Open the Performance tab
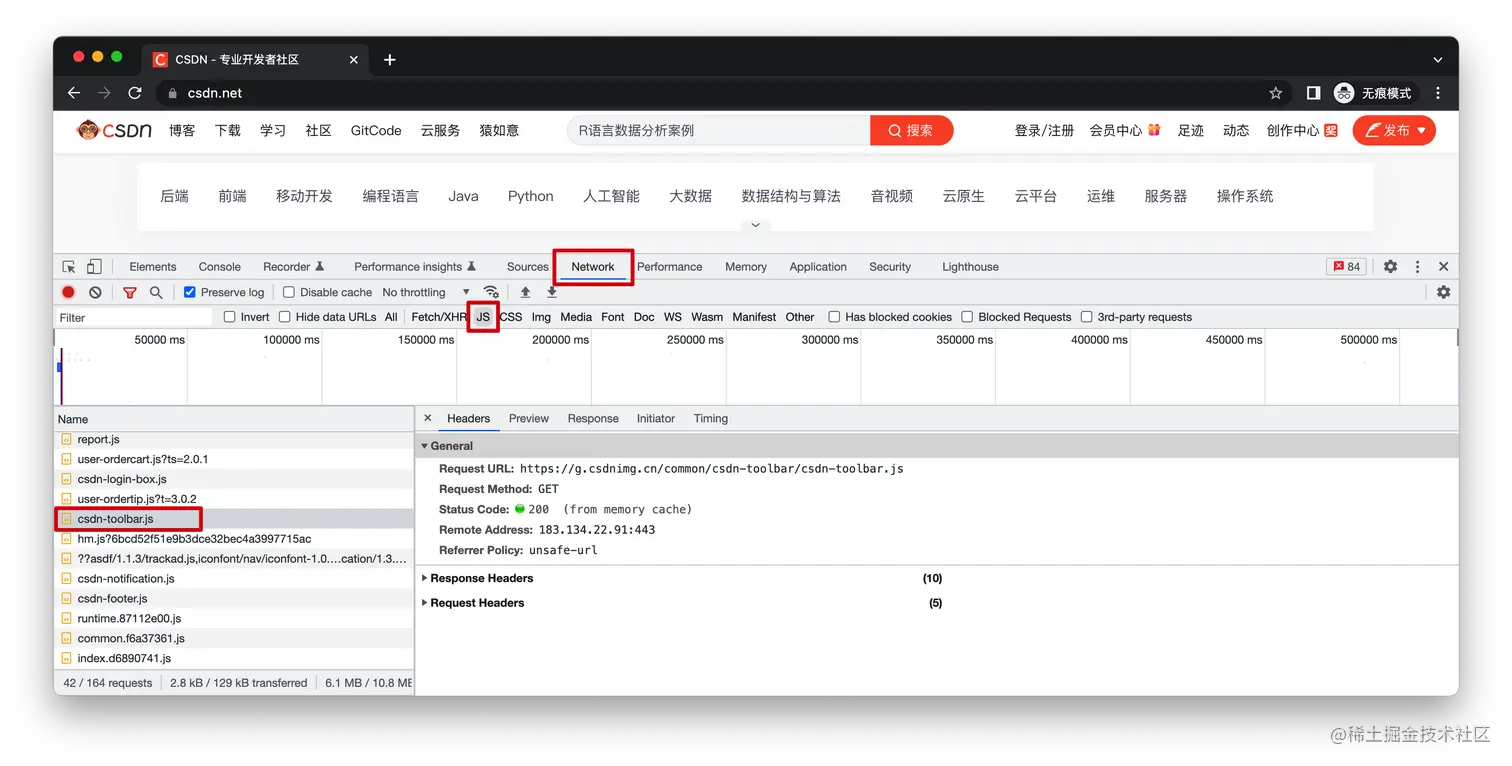This screenshot has width=1512, height=766. click(670, 267)
